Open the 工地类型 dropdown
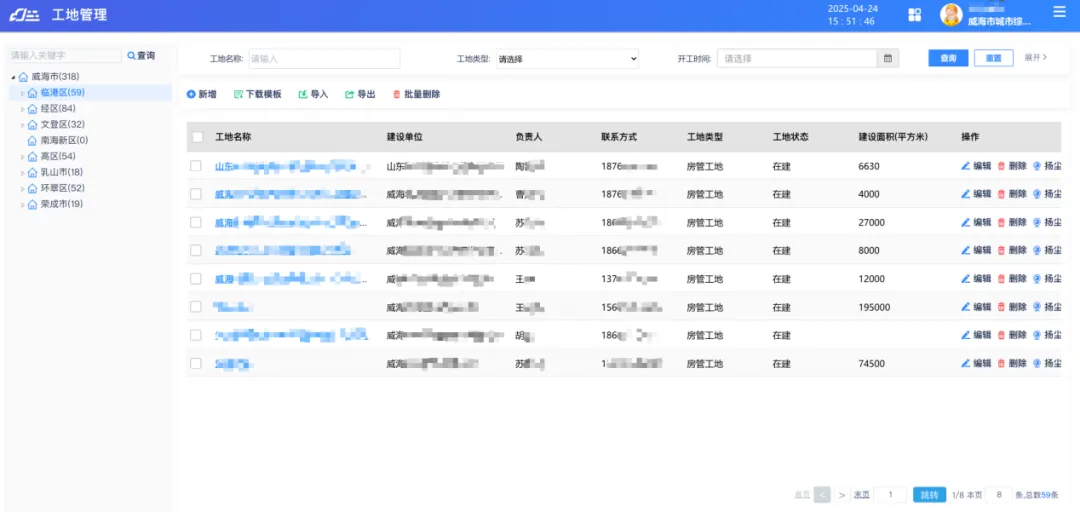This screenshot has width=1080, height=512. (x=566, y=59)
